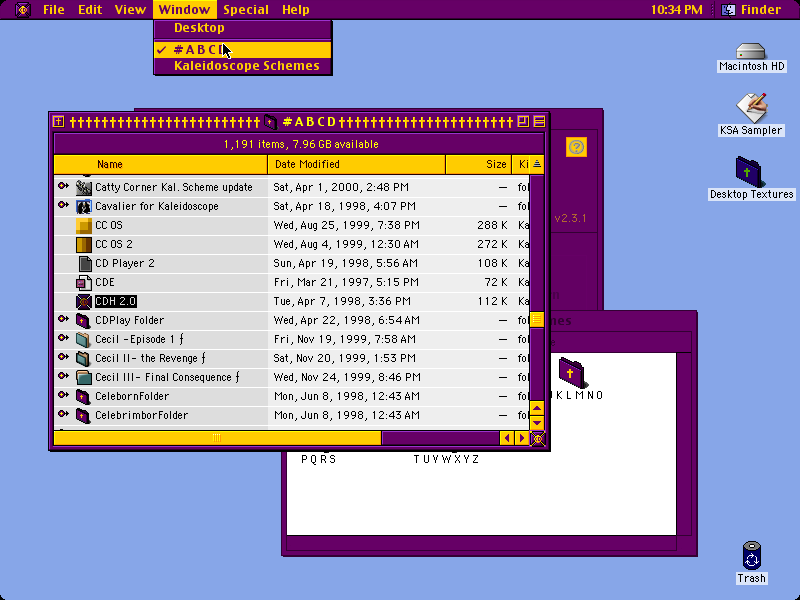
Task: Choose # A B C D in the Window menu
Action: tap(243, 49)
